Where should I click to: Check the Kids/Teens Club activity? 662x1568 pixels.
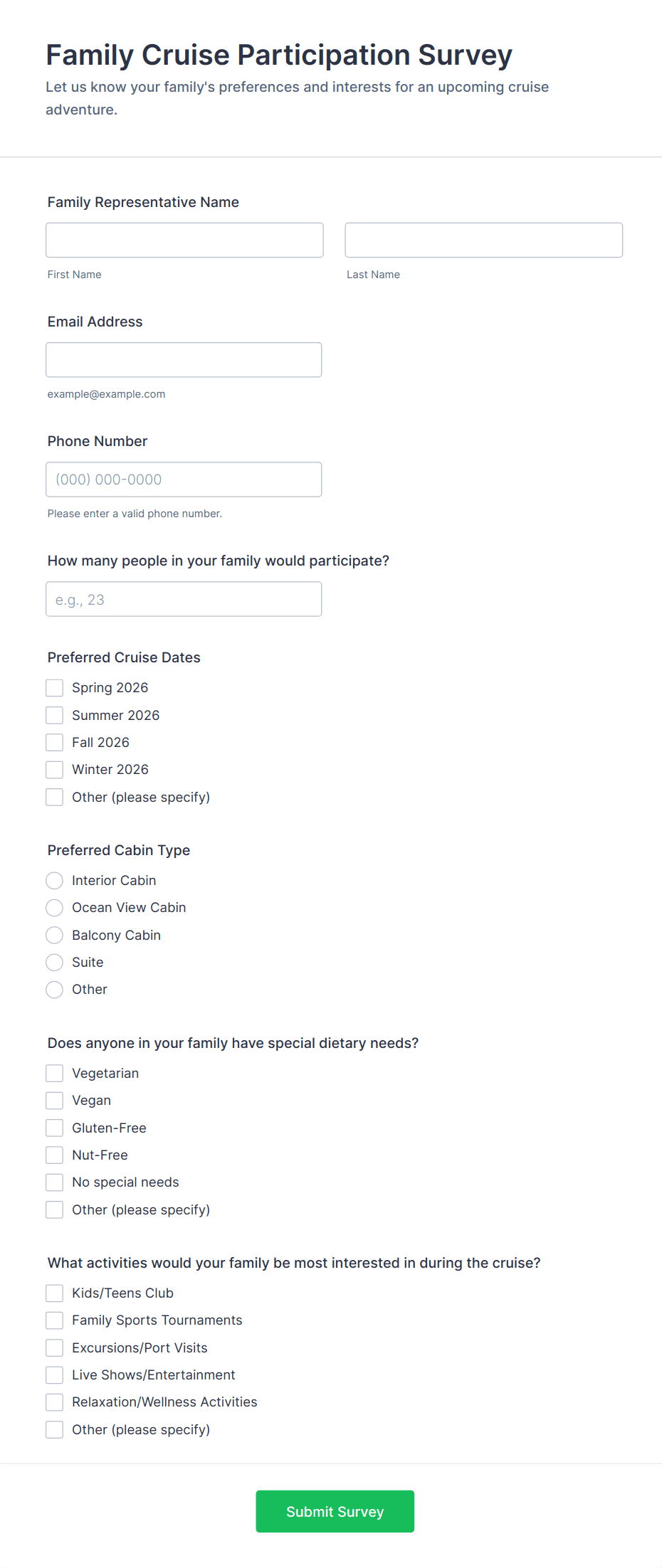(x=55, y=1293)
